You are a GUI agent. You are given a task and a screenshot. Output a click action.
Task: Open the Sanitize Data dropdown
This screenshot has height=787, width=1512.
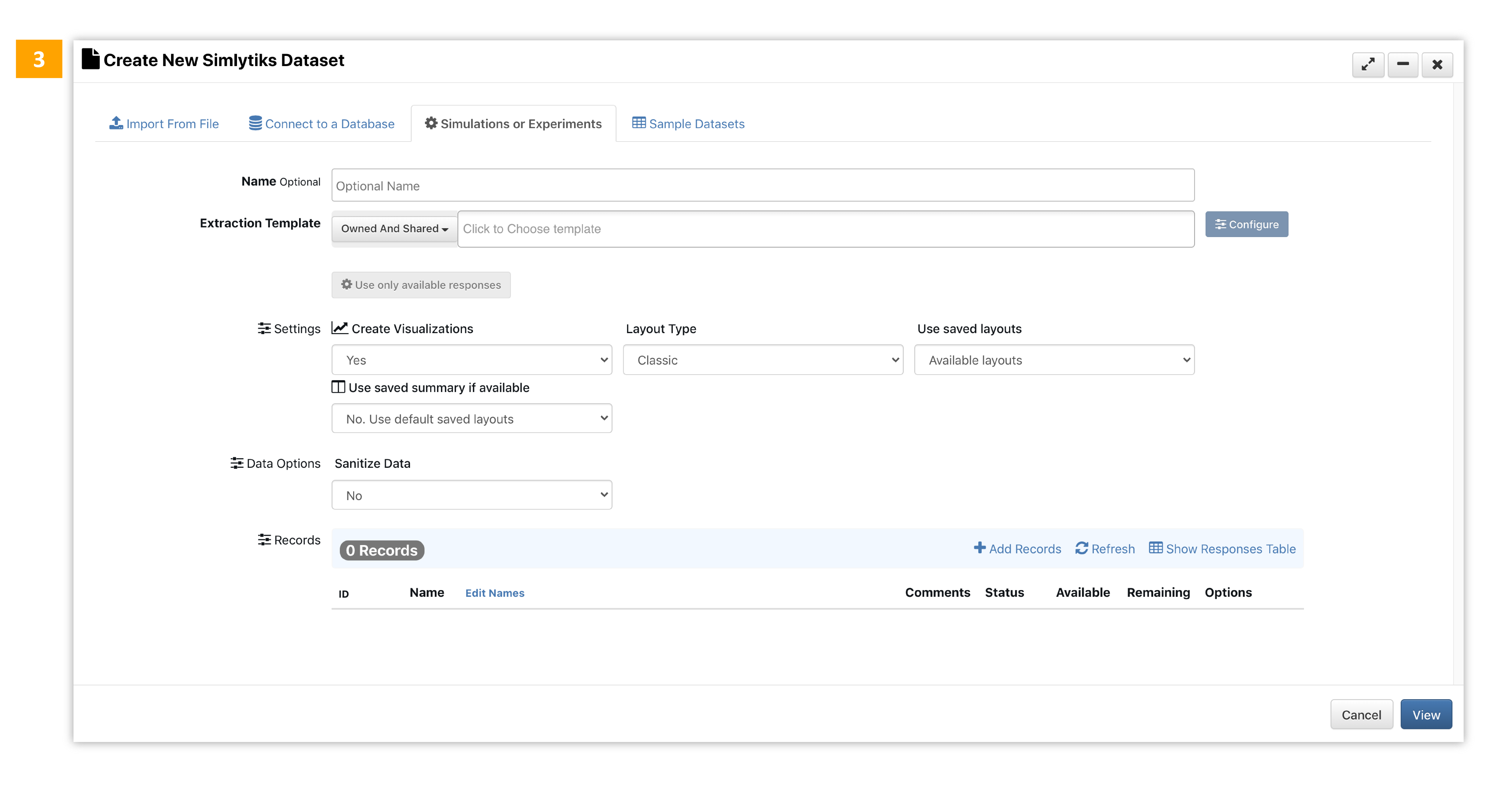click(x=471, y=495)
